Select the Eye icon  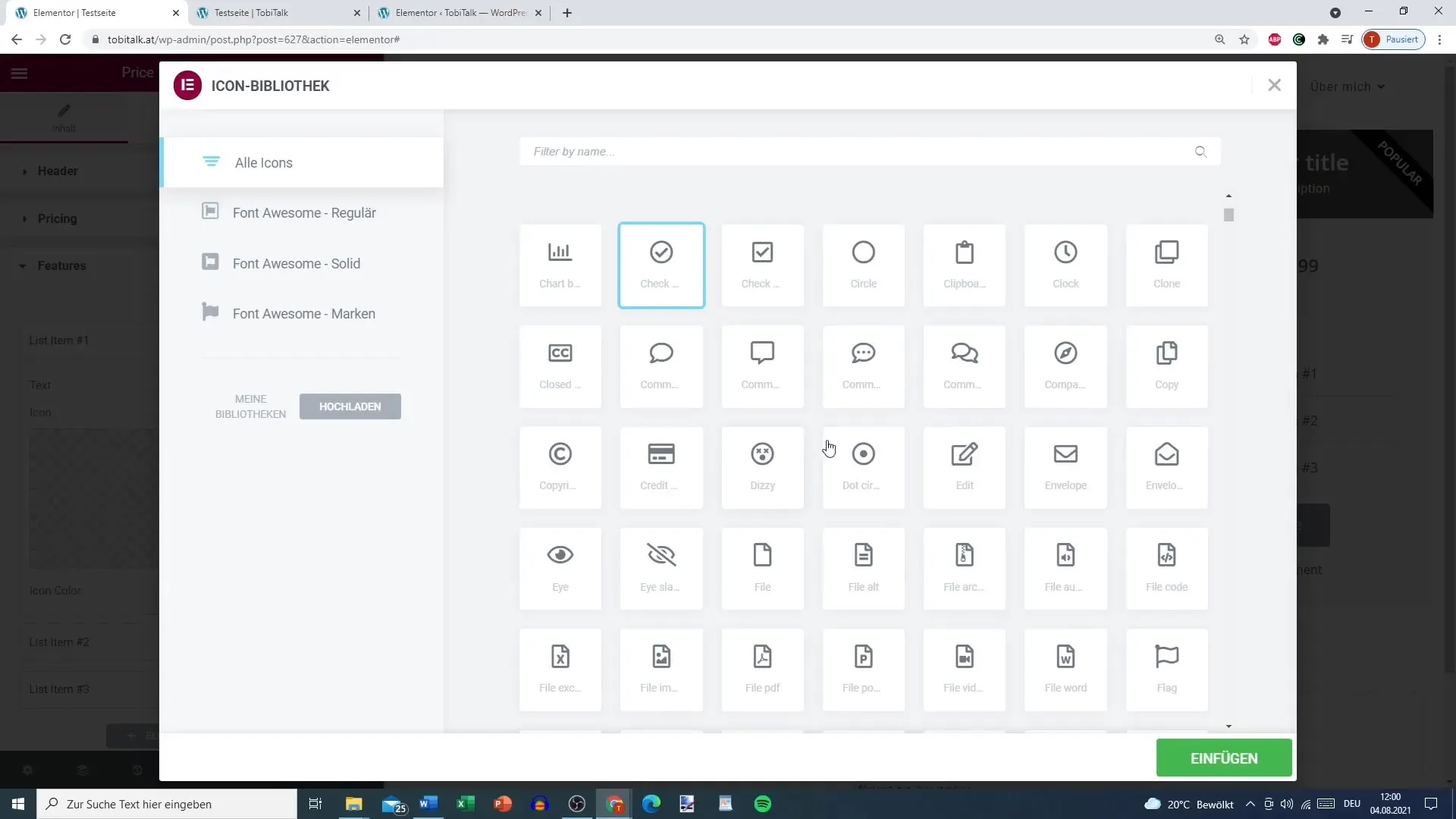coord(560,569)
